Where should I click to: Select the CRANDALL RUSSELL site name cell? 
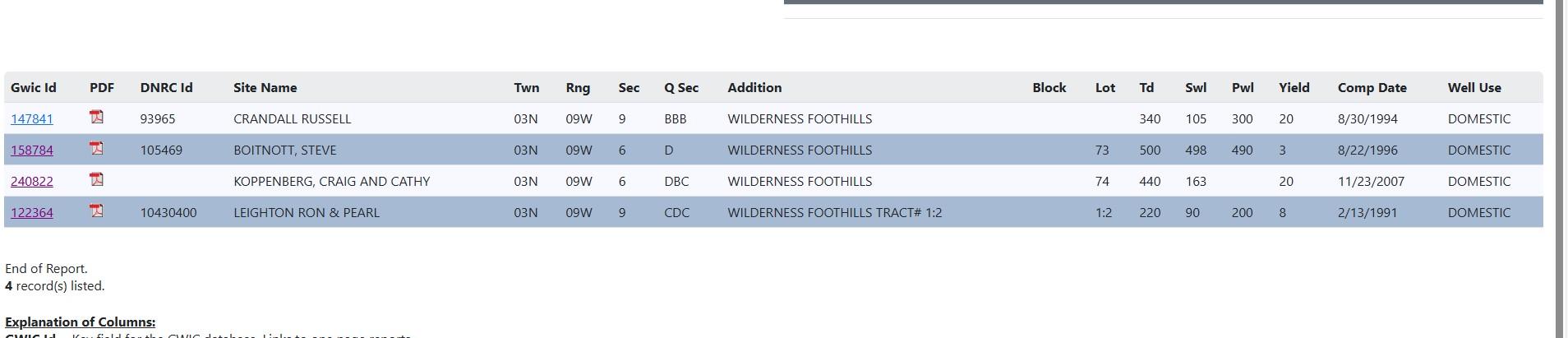(292, 119)
